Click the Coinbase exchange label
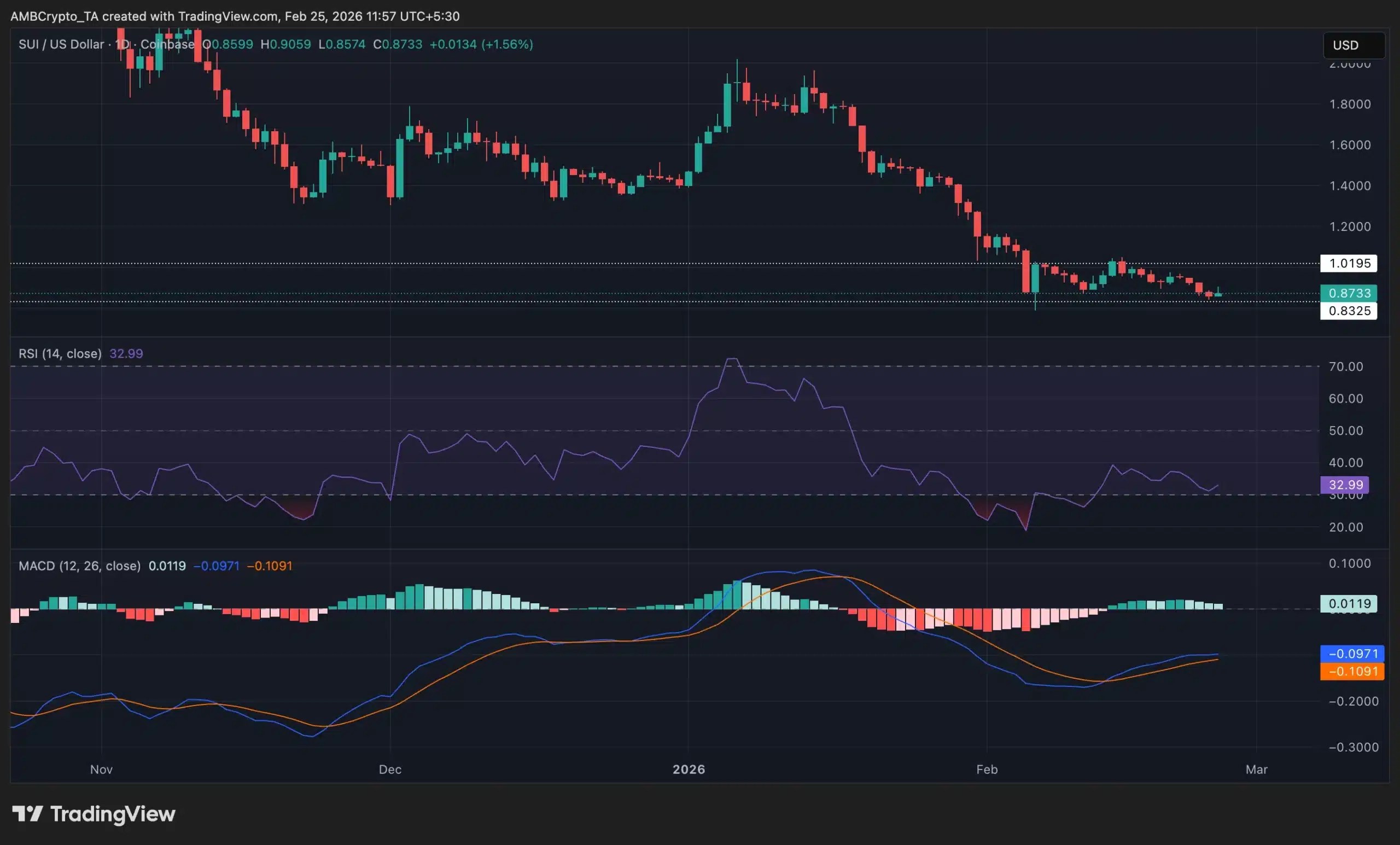The height and width of the screenshot is (845, 1400). [167, 44]
